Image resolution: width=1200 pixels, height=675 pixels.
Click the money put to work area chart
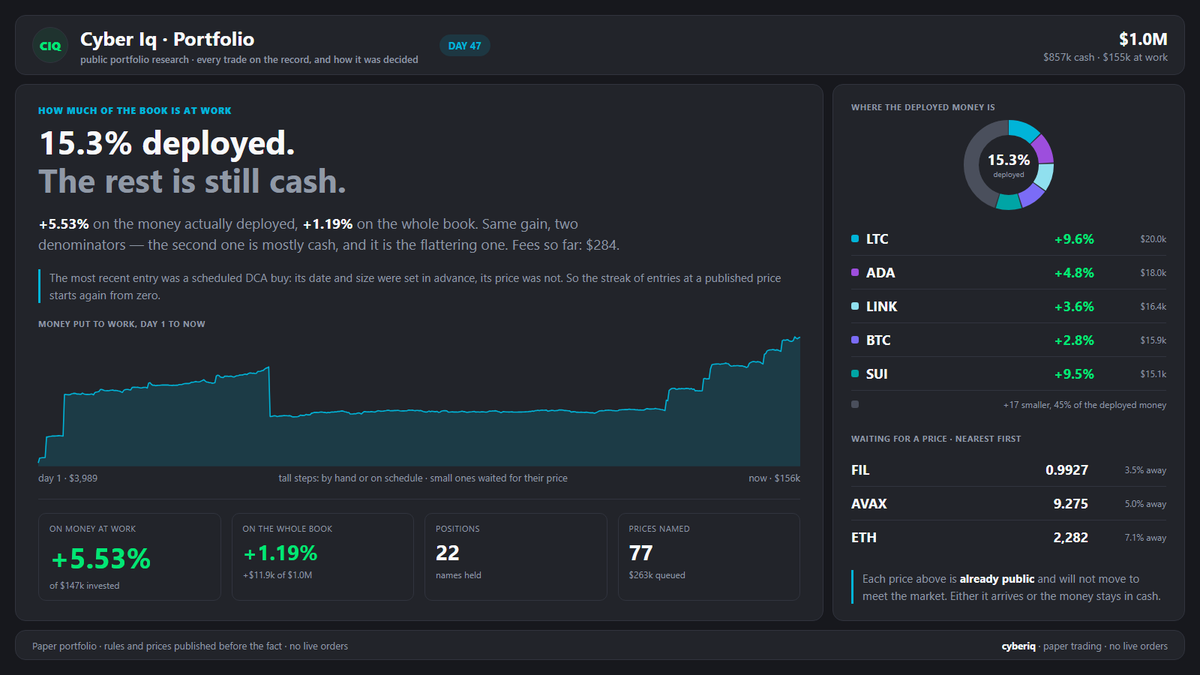pyautogui.click(x=419, y=401)
